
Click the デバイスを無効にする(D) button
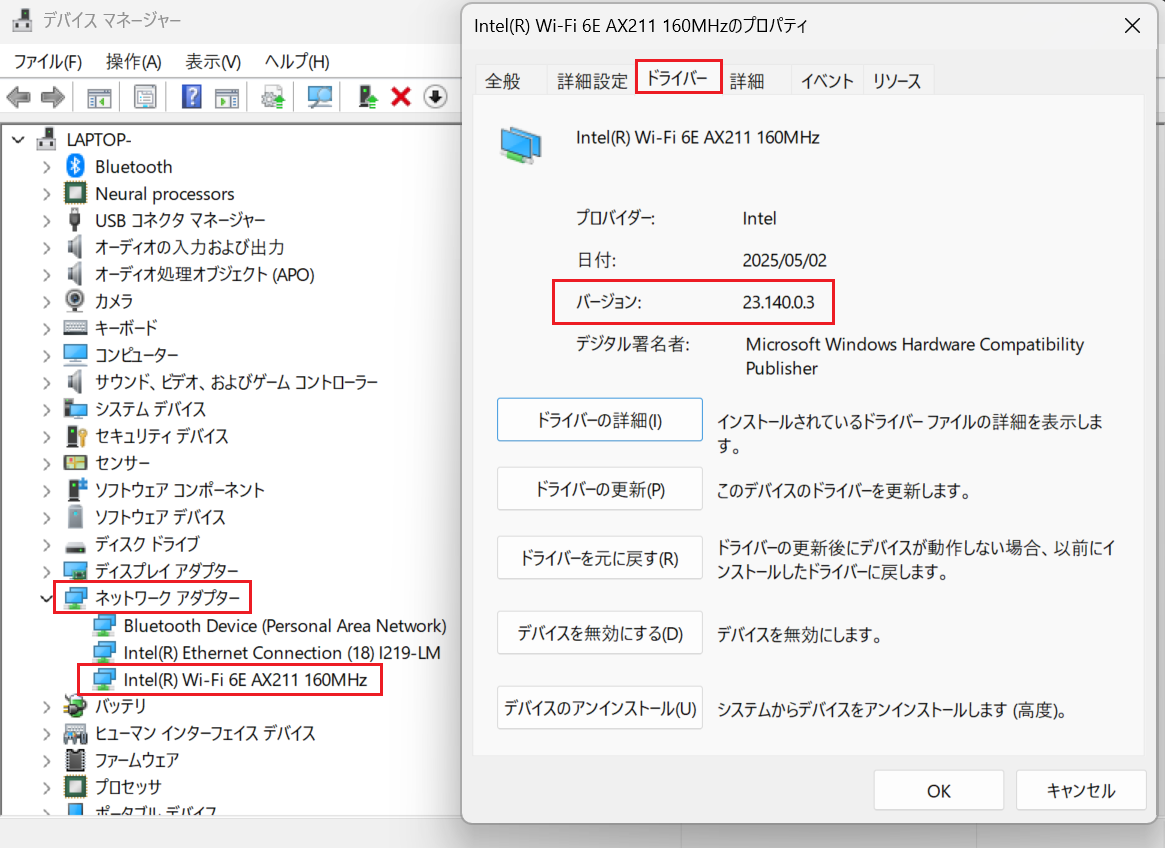click(600, 633)
